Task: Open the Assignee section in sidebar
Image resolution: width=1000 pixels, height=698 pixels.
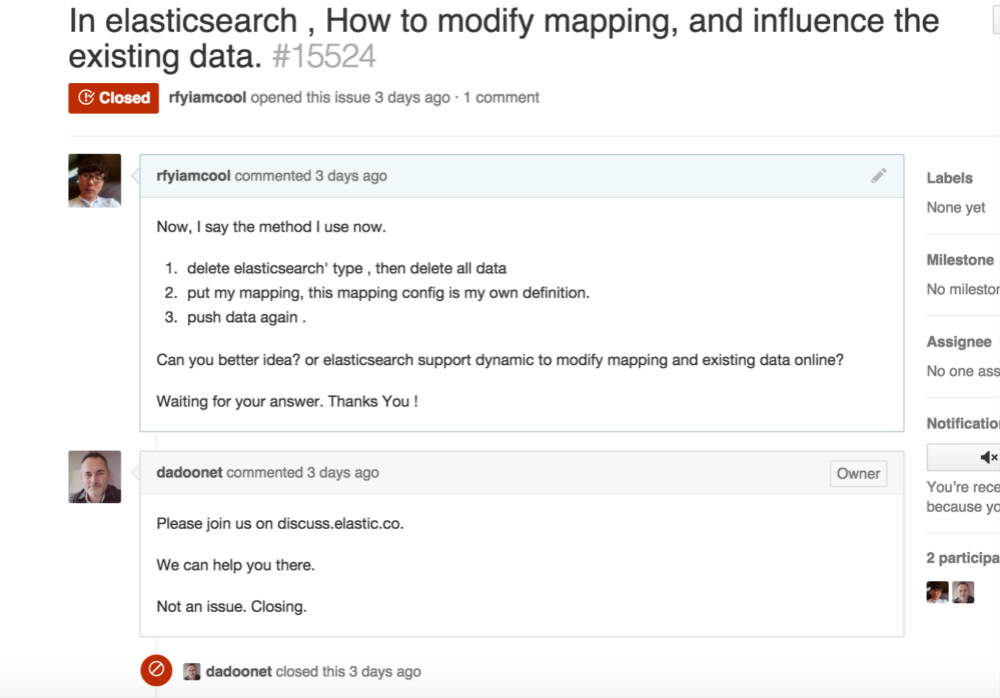Action: (959, 342)
